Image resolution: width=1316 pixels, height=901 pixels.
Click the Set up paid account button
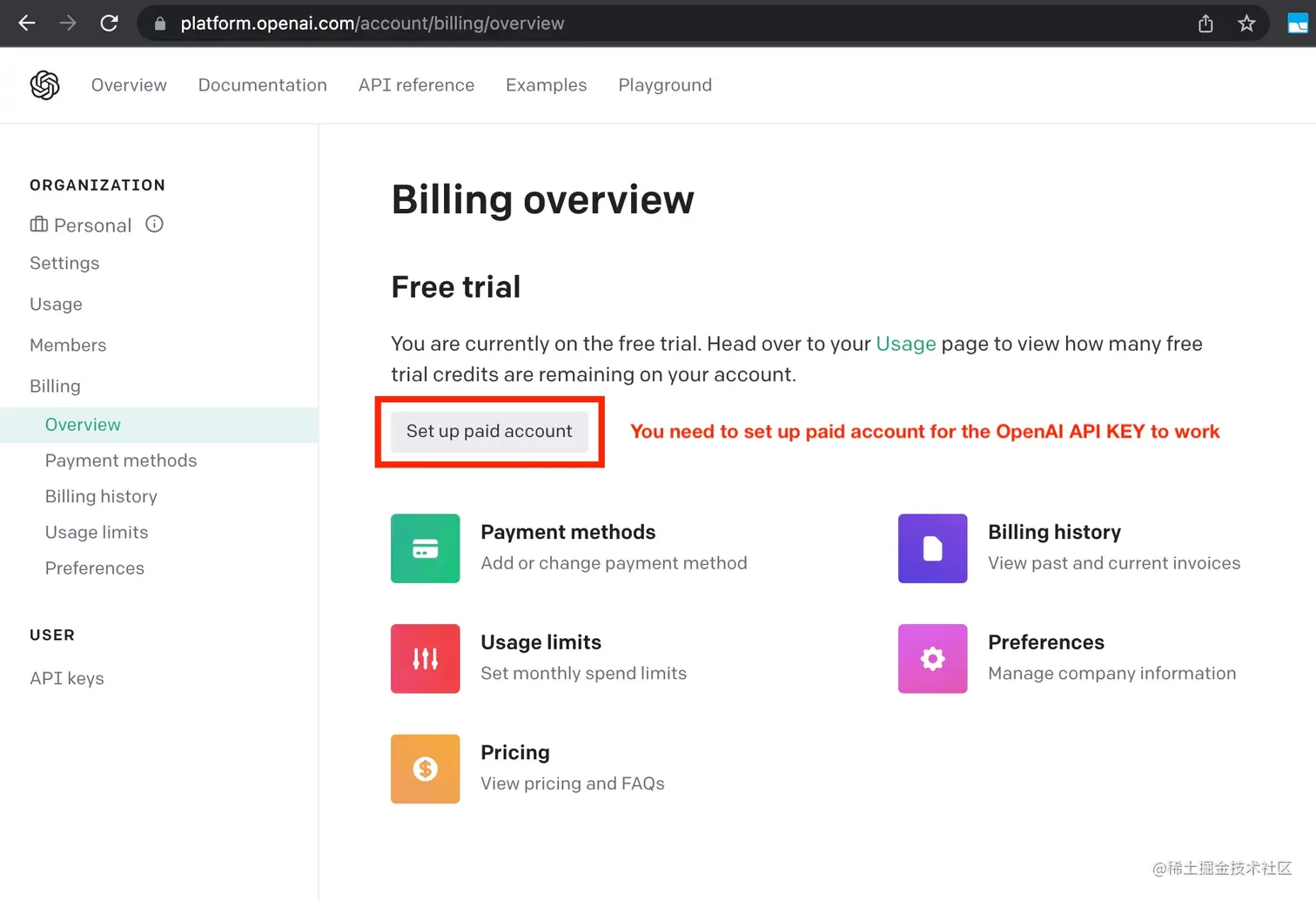(489, 431)
